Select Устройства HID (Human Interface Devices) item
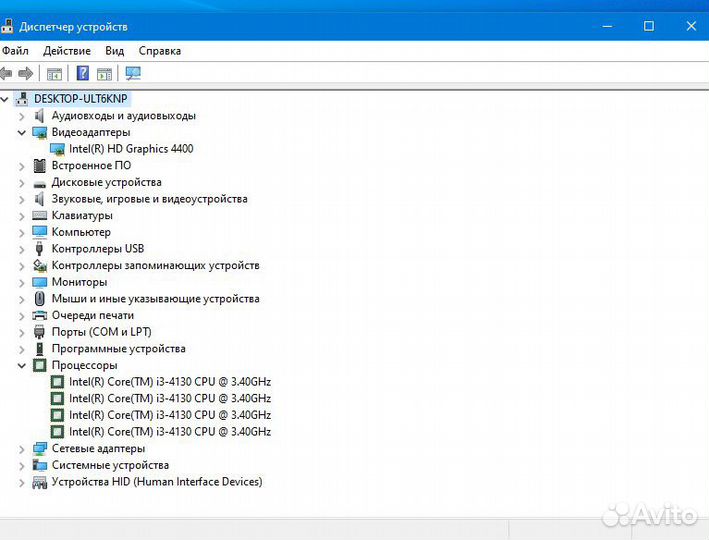 pos(156,482)
